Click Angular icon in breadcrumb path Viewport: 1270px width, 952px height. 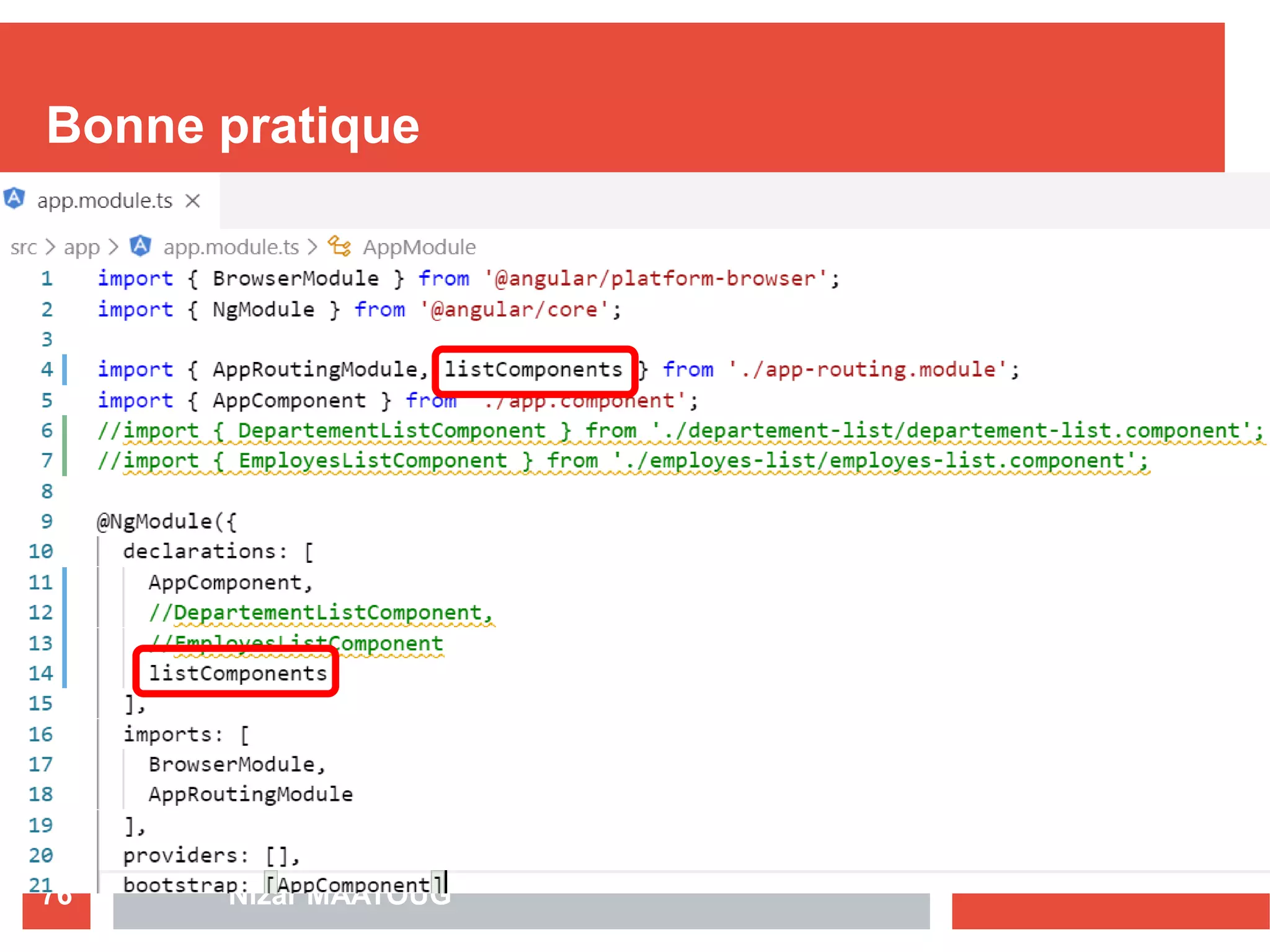(x=141, y=246)
